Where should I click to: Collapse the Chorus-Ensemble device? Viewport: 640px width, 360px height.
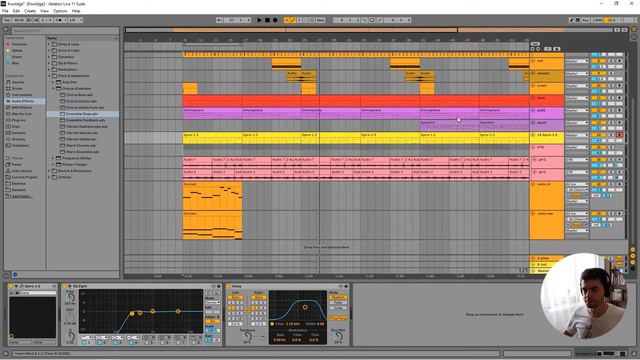[x=53, y=88]
